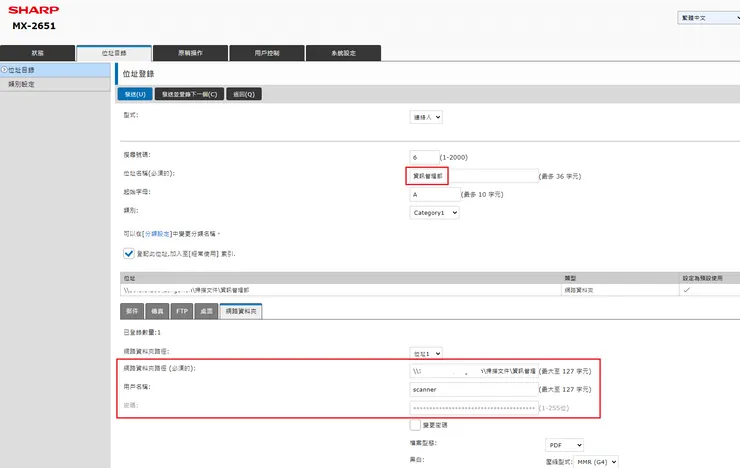
Task: Click the masked password field
Action: [x=473, y=408]
